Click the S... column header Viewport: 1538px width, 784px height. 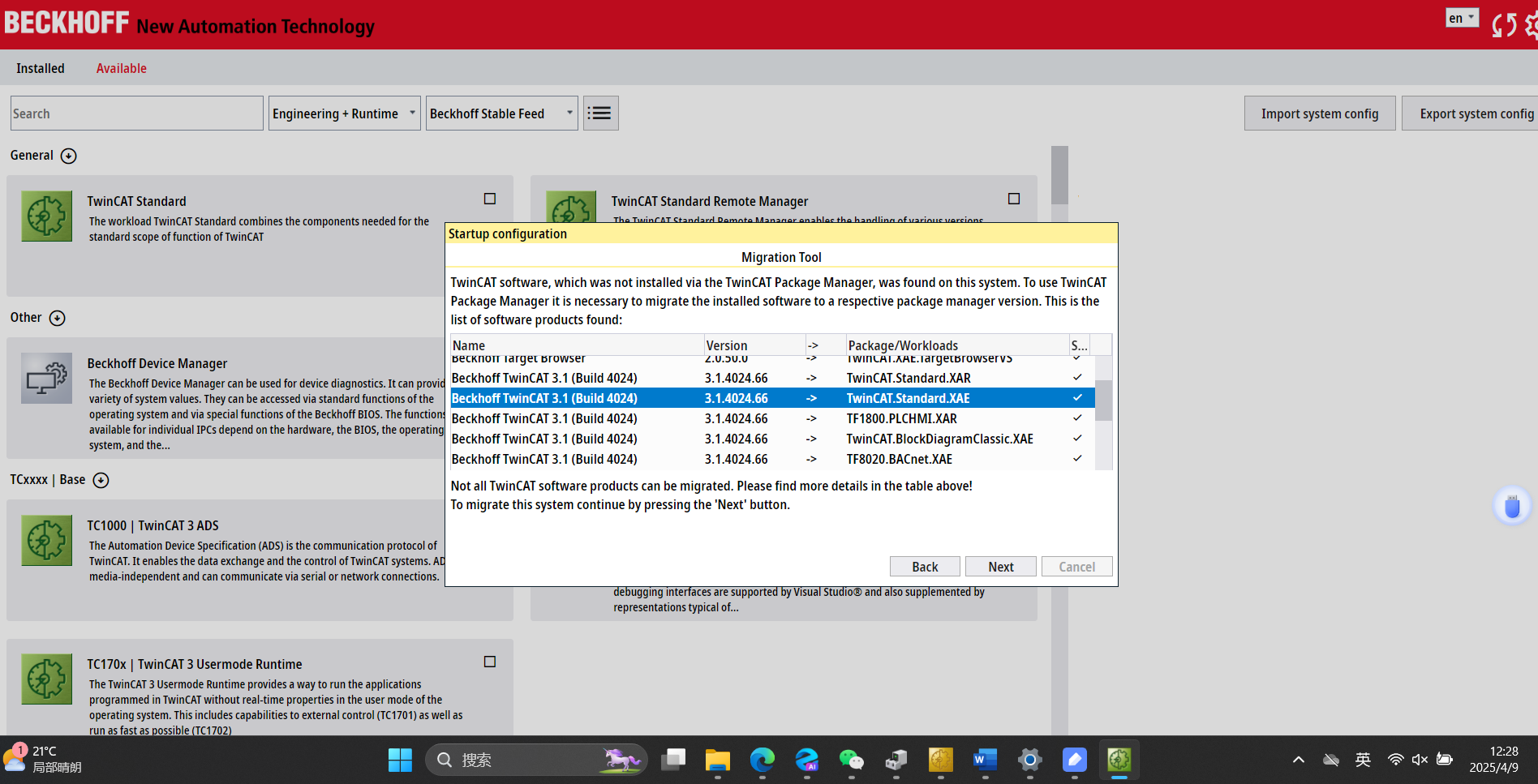pos(1080,345)
